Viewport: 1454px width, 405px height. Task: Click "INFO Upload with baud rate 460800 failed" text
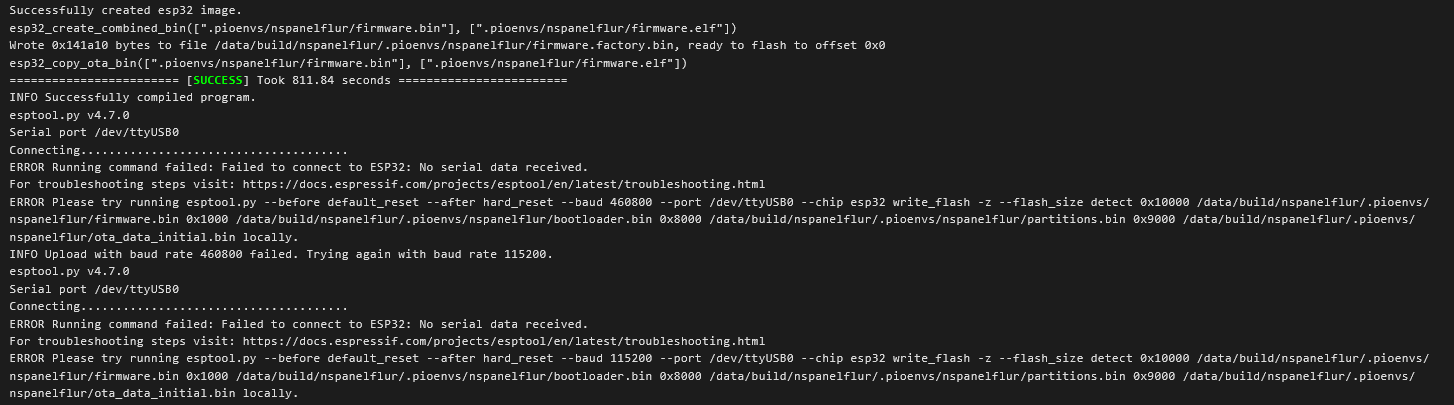point(150,254)
